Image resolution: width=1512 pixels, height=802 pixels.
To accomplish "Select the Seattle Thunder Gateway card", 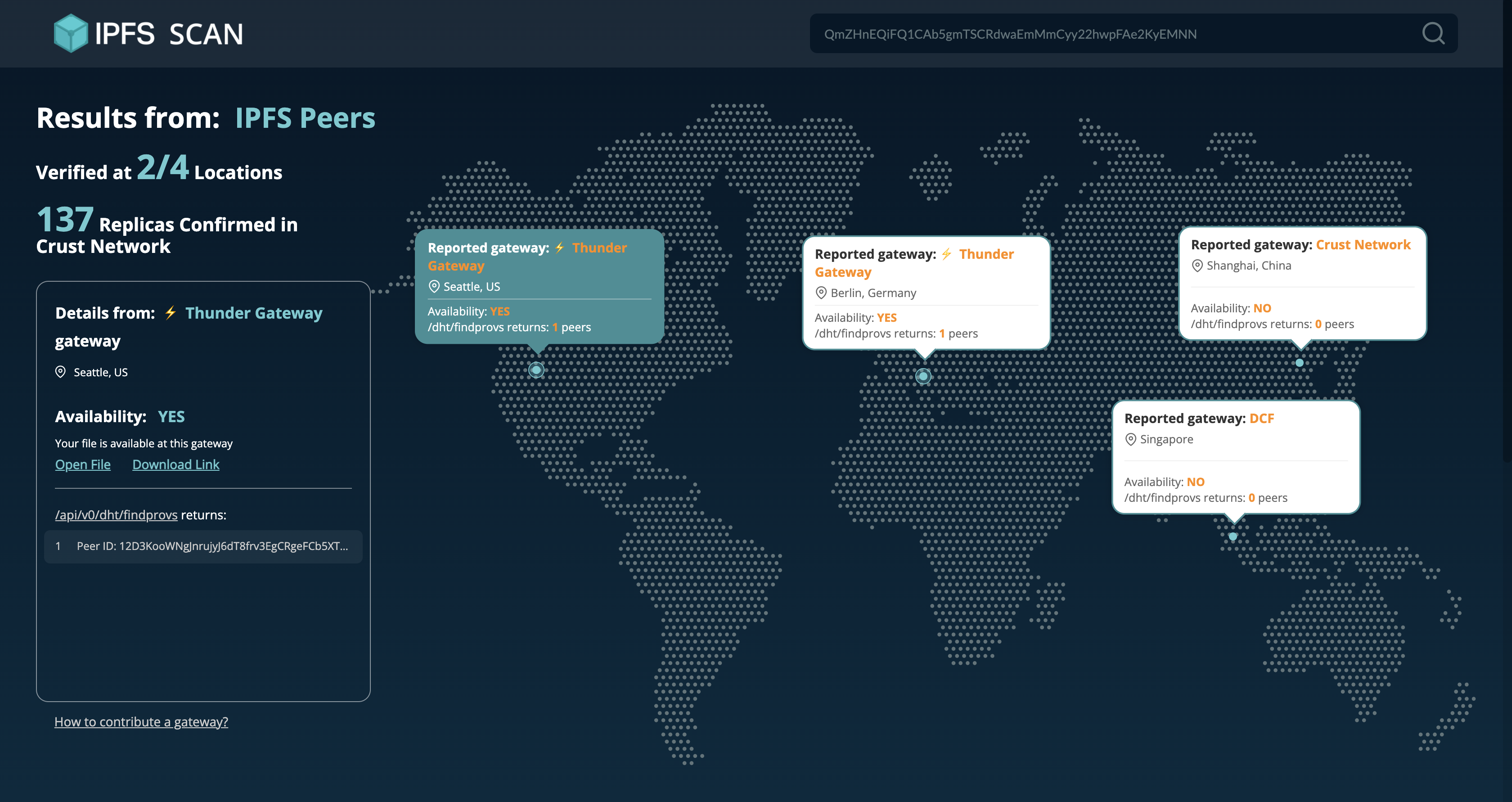I will 540,287.
